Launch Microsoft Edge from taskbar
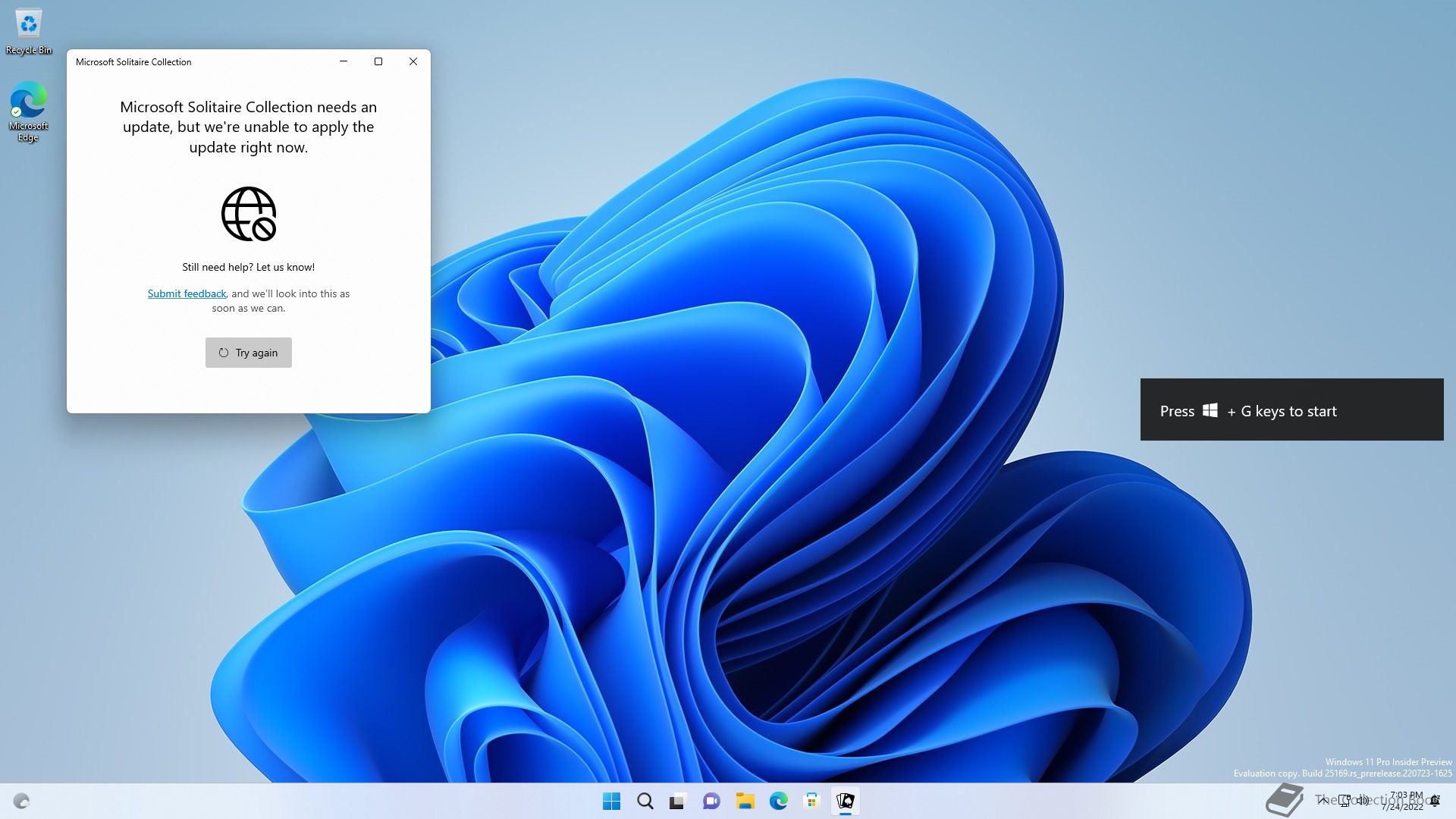The width and height of the screenshot is (1456, 819). [778, 801]
